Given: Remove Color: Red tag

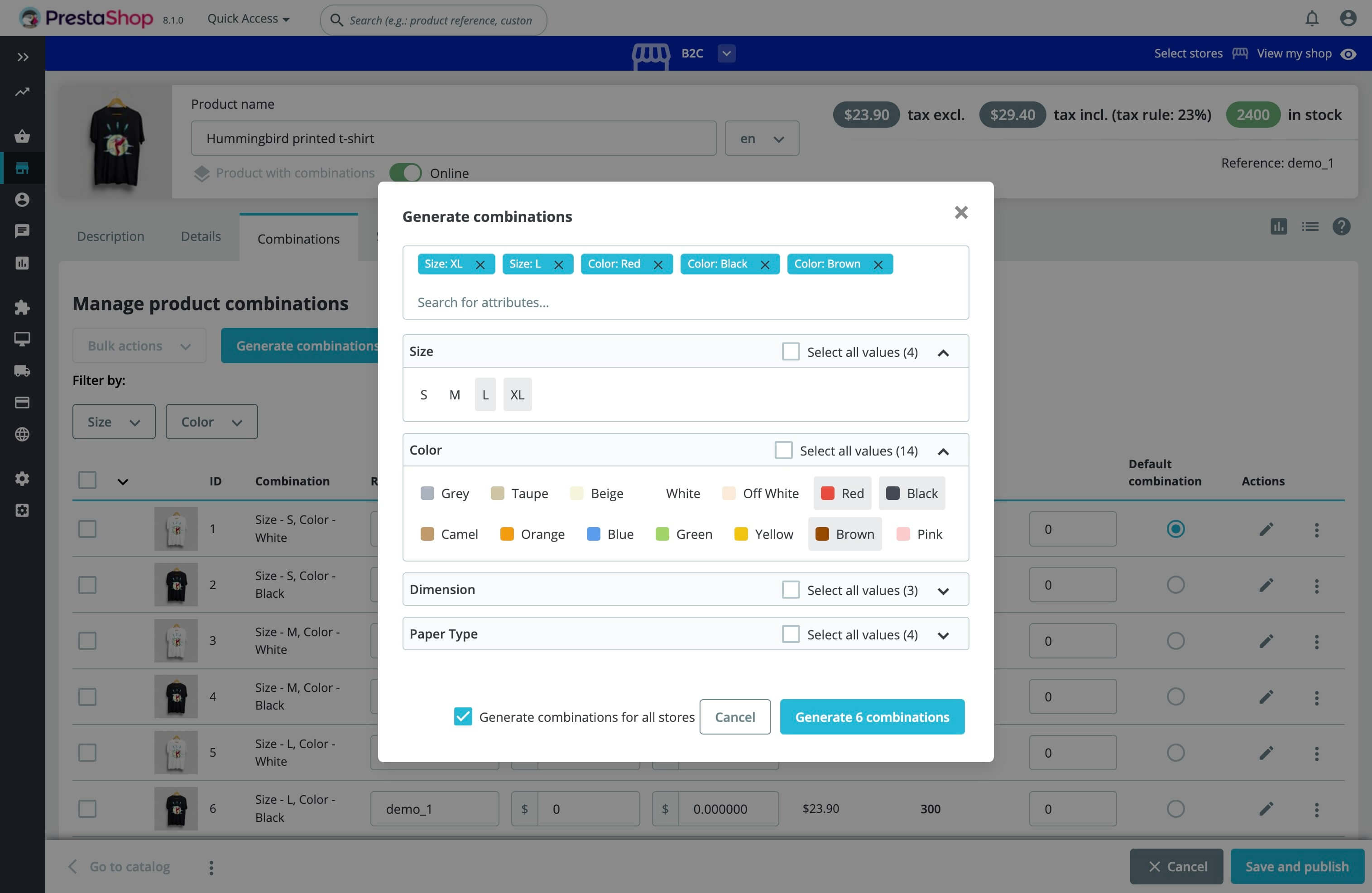Looking at the screenshot, I should 658,264.
